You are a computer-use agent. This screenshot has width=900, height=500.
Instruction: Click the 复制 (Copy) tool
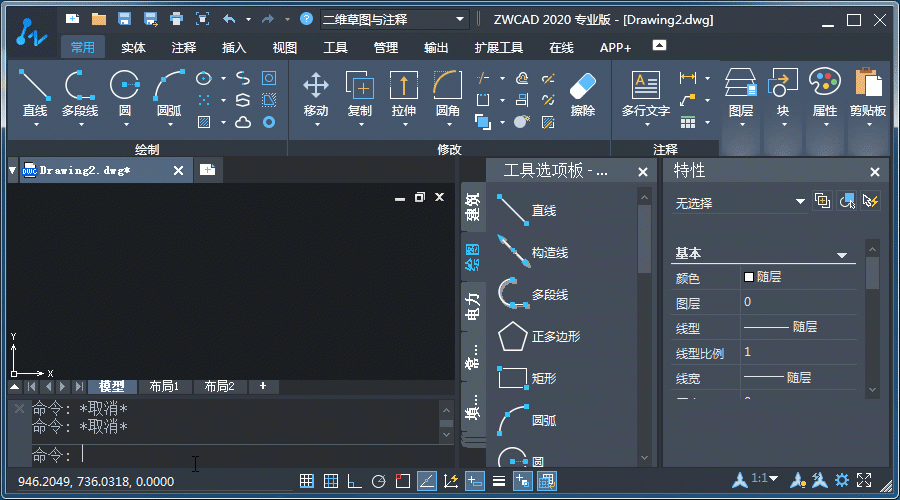click(x=359, y=93)
